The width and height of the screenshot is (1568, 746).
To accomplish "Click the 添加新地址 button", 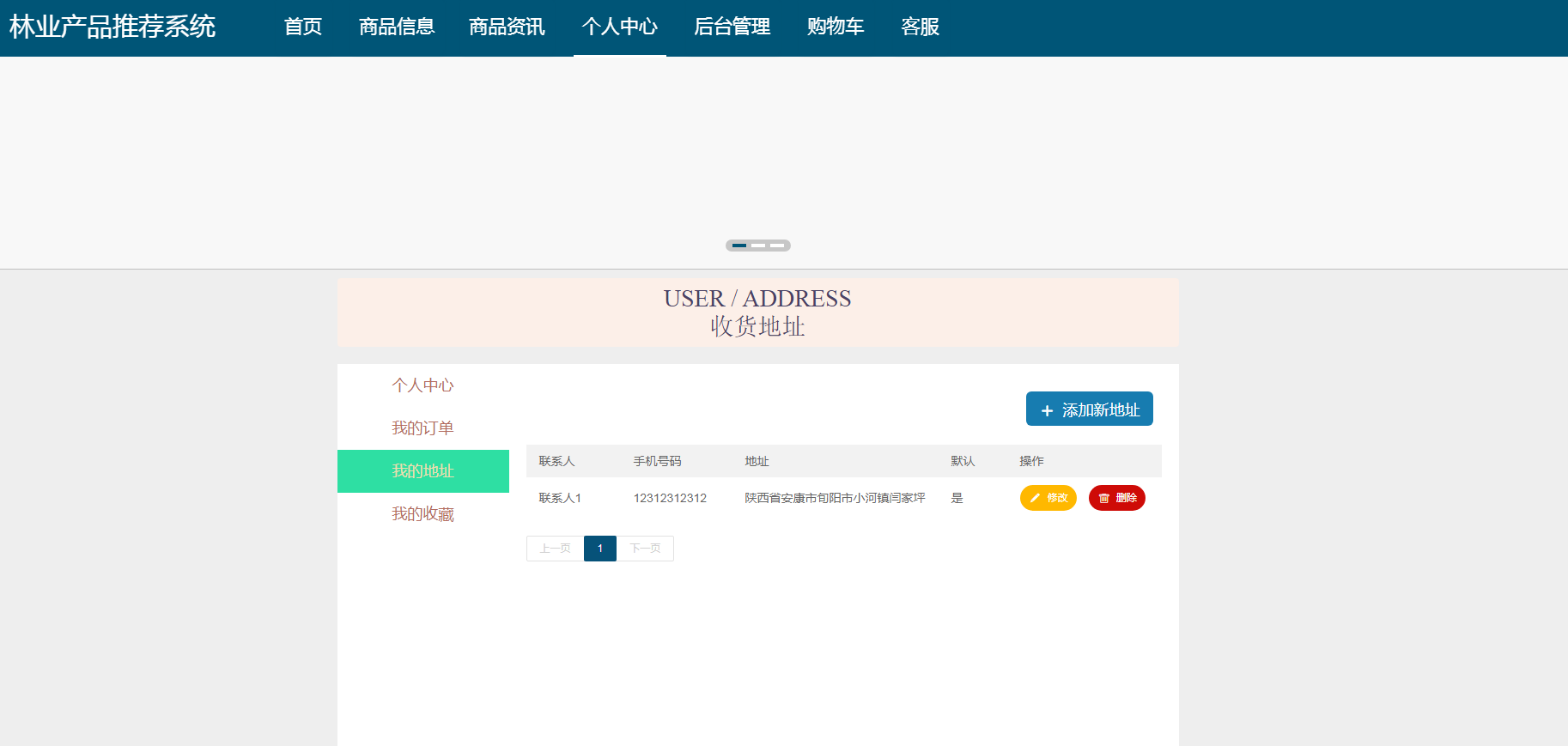I will click(1090, 409).
